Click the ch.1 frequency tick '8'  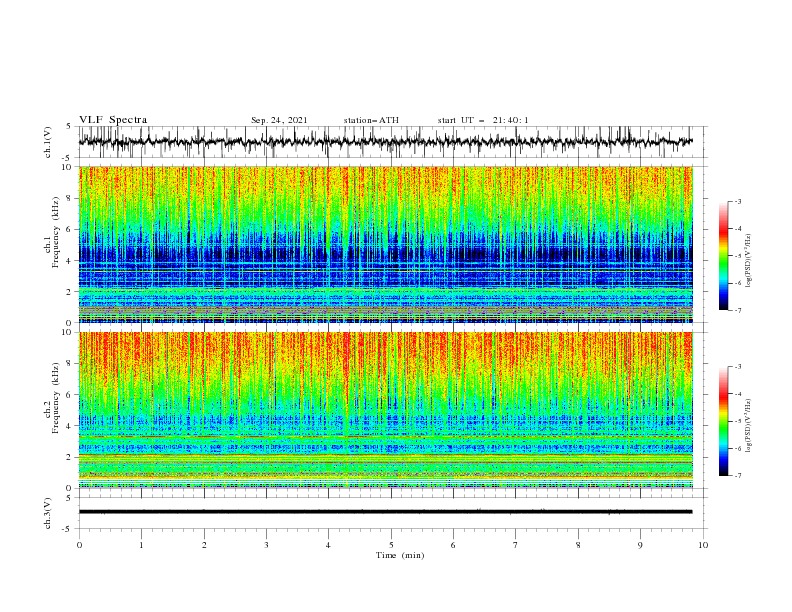(70, 198)
